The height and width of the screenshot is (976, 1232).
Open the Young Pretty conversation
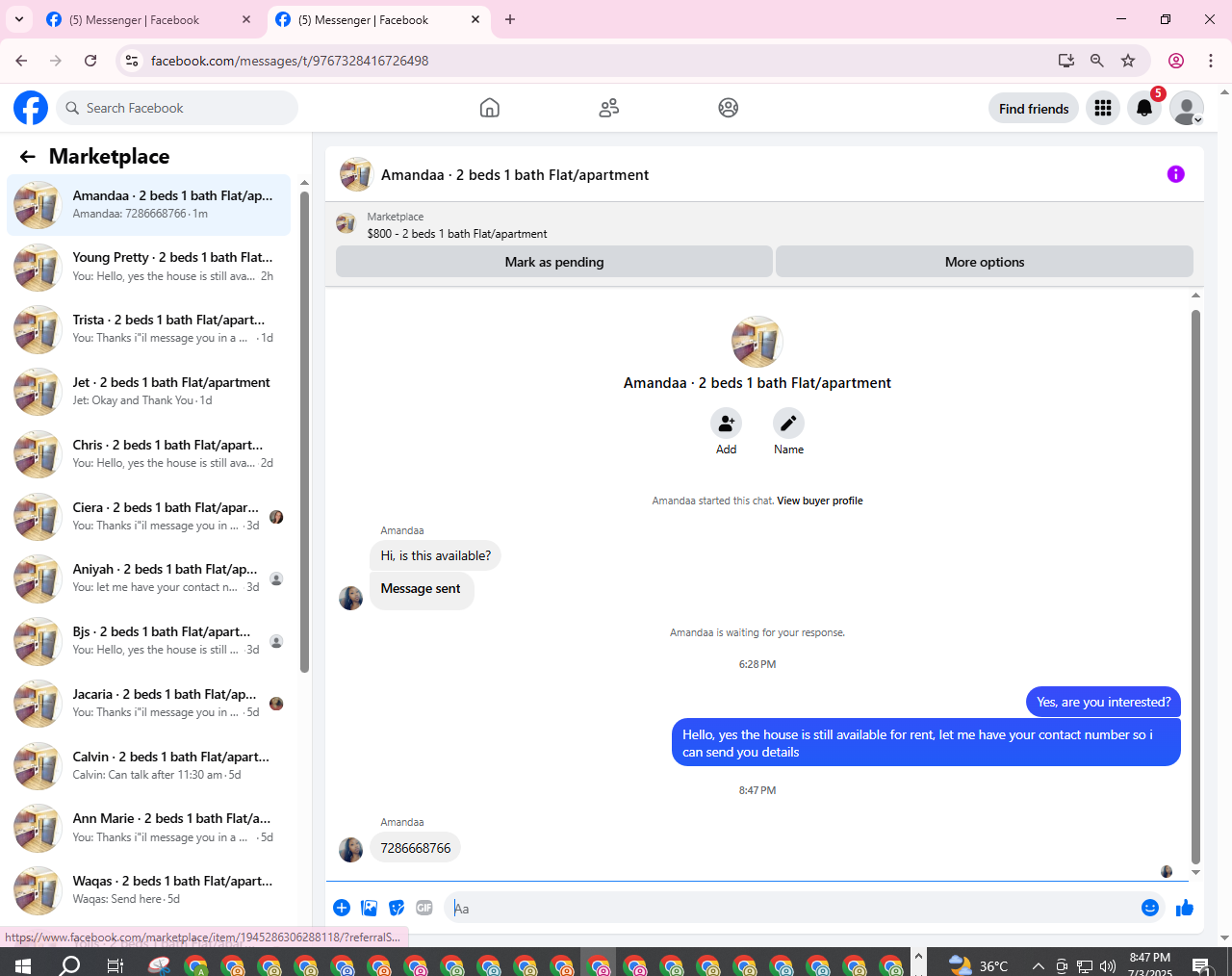pos(149,267)
